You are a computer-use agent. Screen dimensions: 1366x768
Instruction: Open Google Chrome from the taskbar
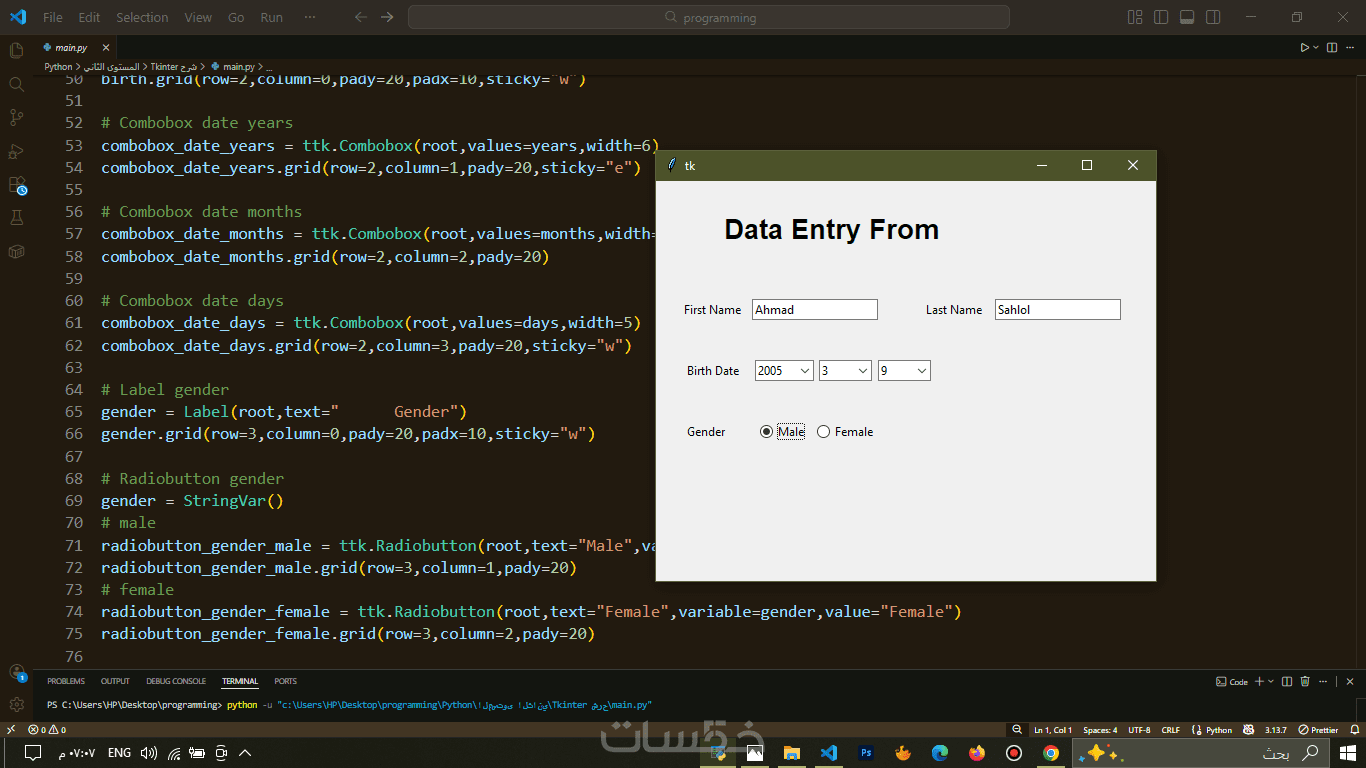click(x=1051, y=753)
